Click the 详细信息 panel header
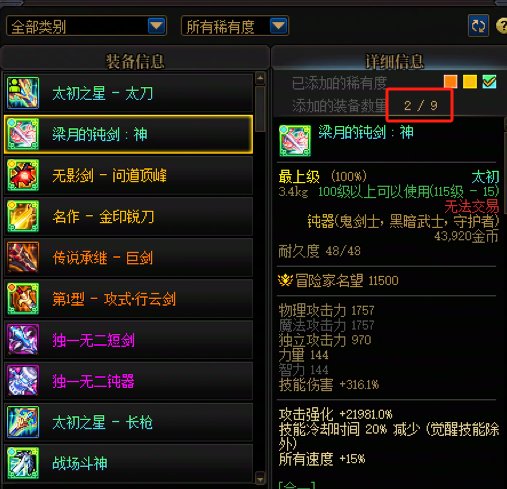This screenshot has height=489, width=507. pyautogui.click(x=394, y=61)
